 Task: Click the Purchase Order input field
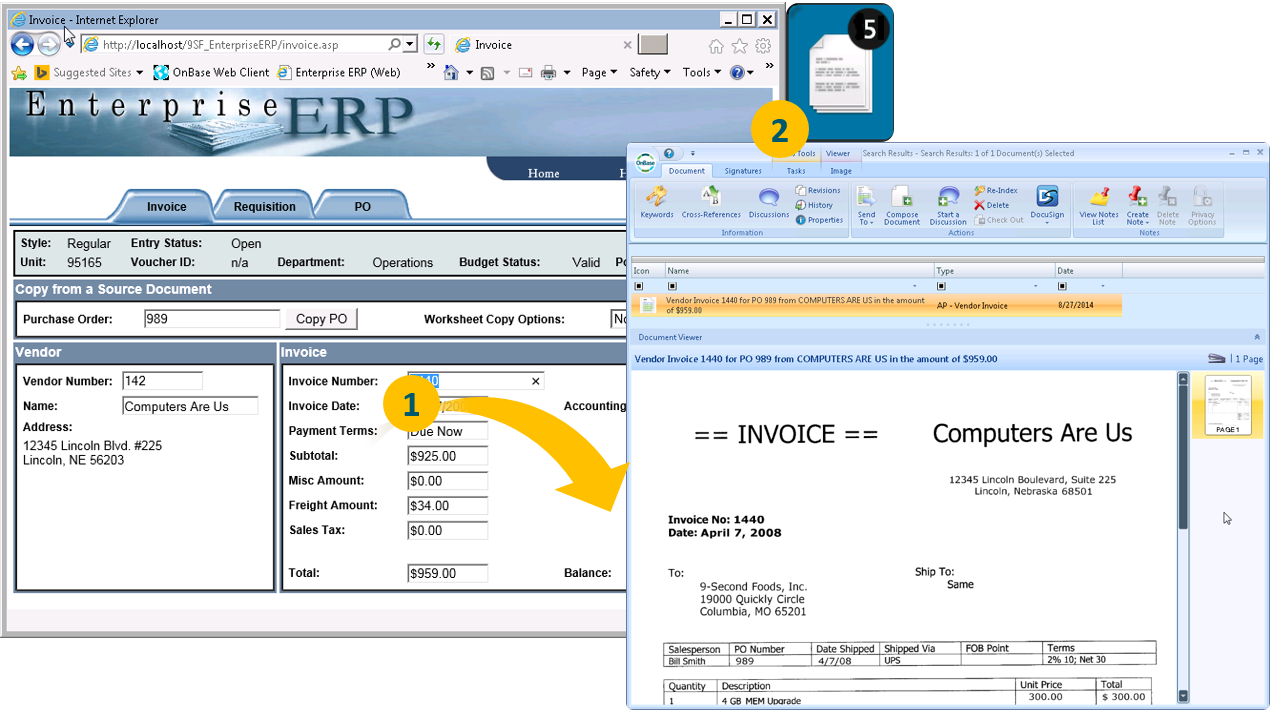click(x=211, y=319)
